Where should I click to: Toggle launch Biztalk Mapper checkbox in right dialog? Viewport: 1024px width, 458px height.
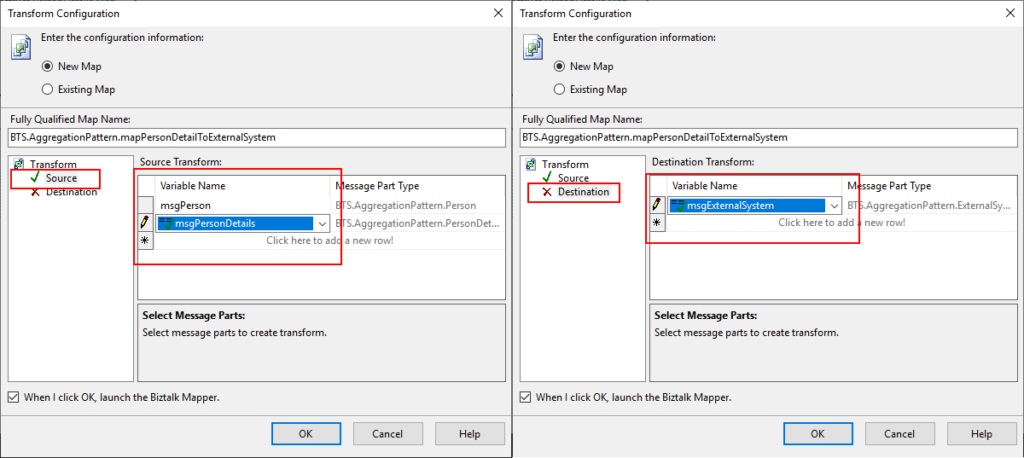525,397
